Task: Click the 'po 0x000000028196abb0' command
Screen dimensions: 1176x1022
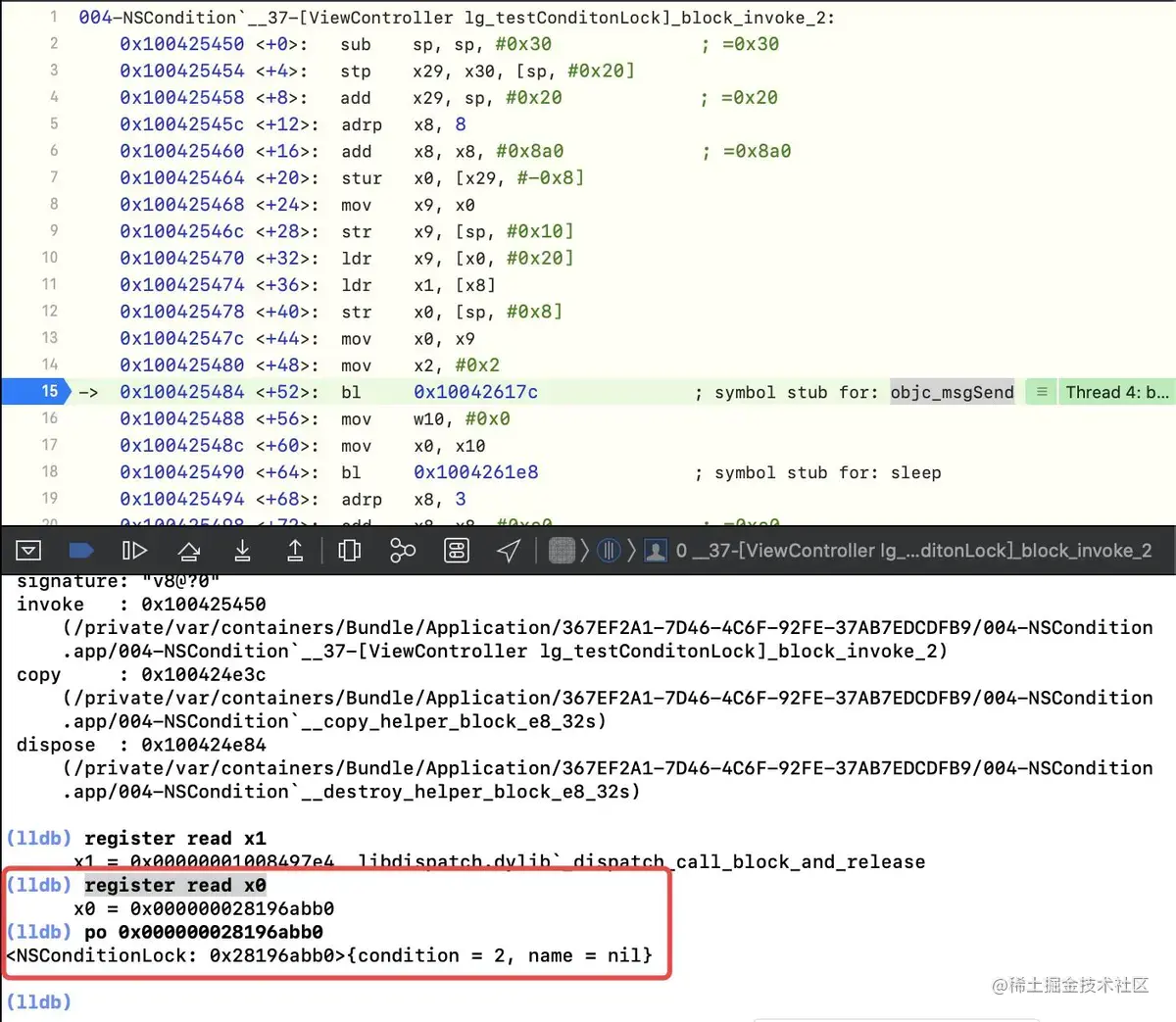Action: point(204,932)
